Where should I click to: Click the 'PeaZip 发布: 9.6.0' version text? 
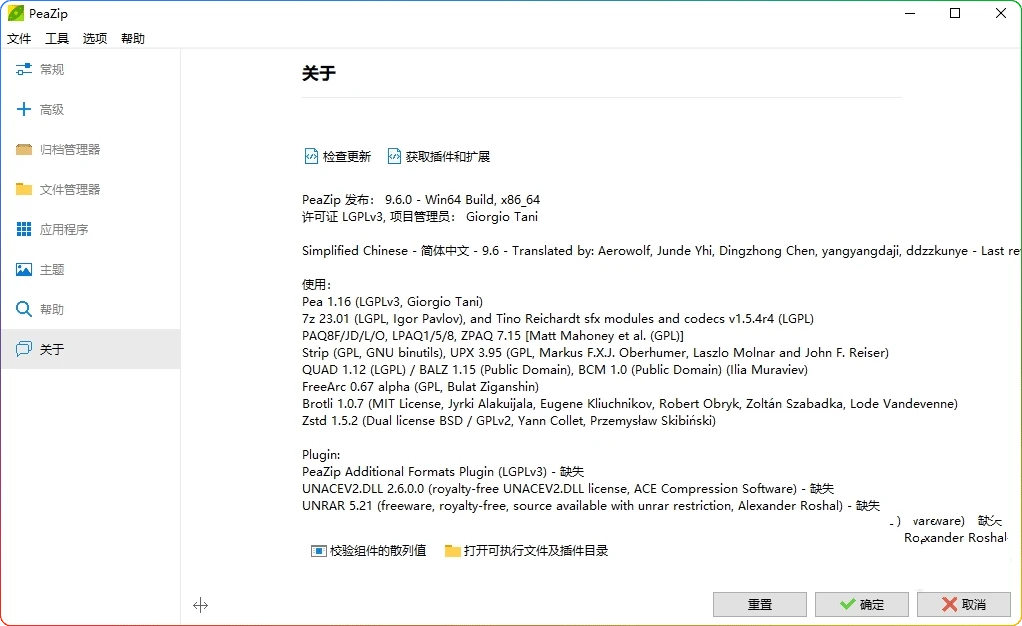tap(421, 200)
